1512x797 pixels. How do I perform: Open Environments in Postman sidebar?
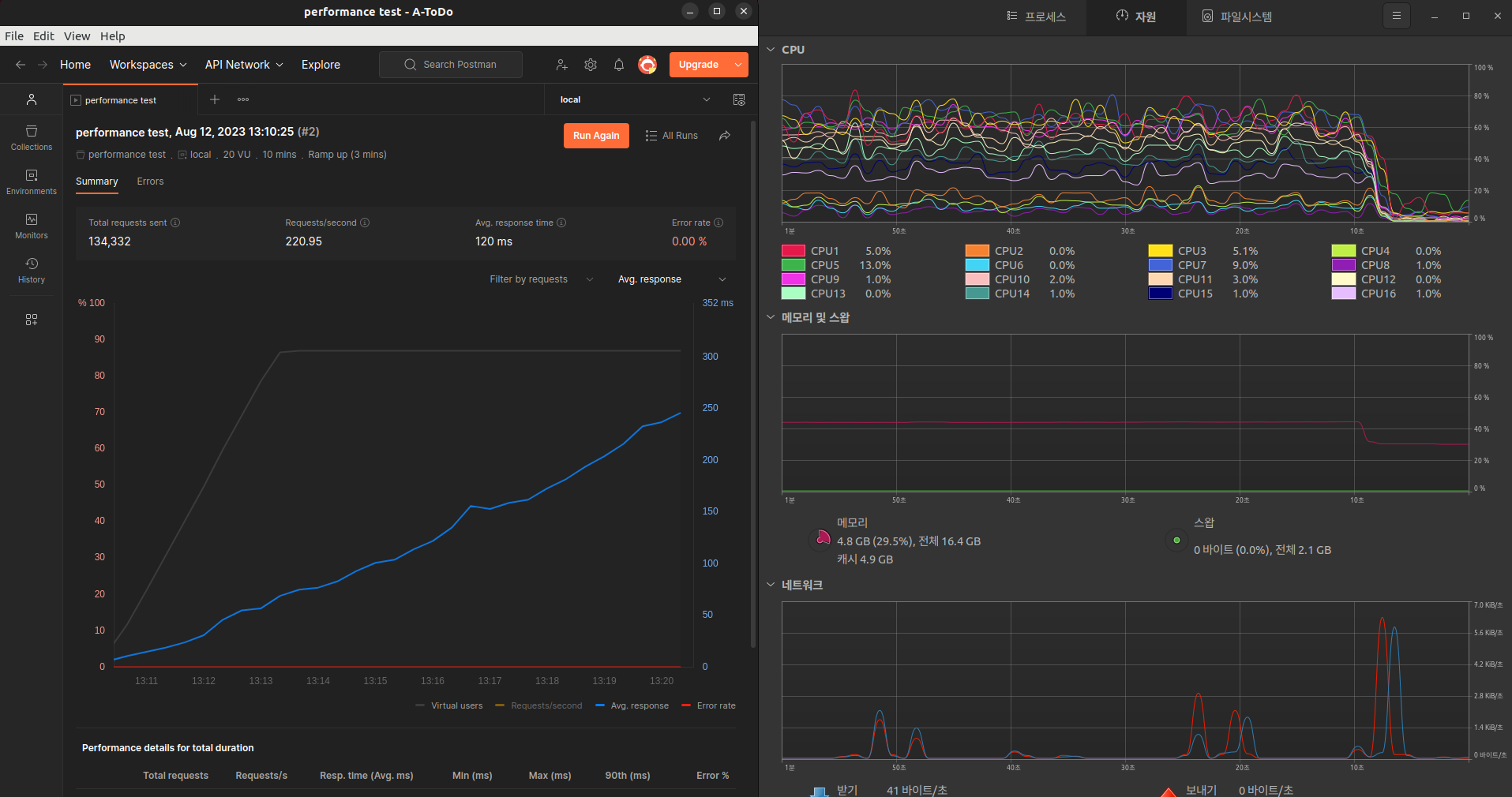pos(32,181)
